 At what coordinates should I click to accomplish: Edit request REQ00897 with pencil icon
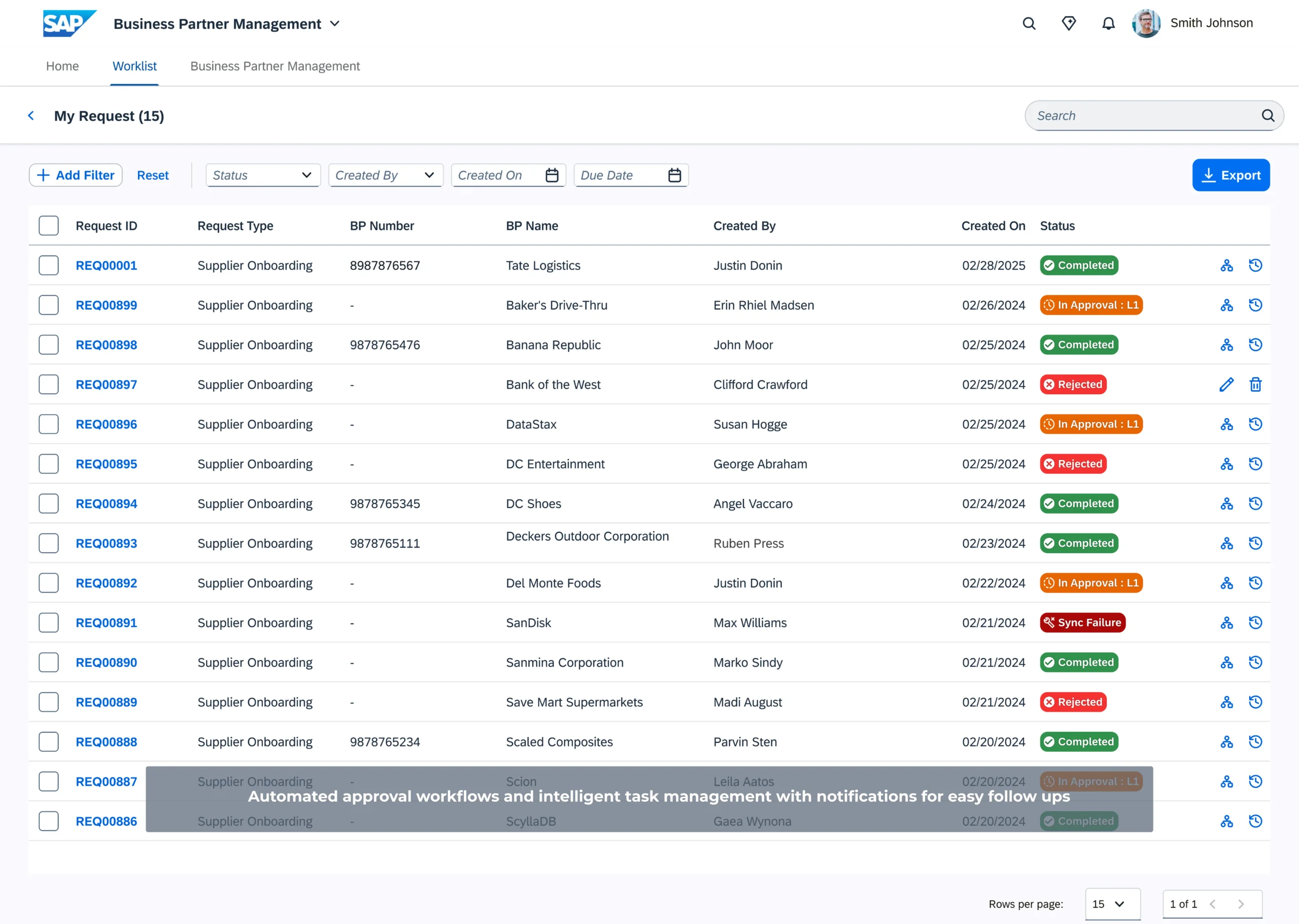pos(1227,385)
